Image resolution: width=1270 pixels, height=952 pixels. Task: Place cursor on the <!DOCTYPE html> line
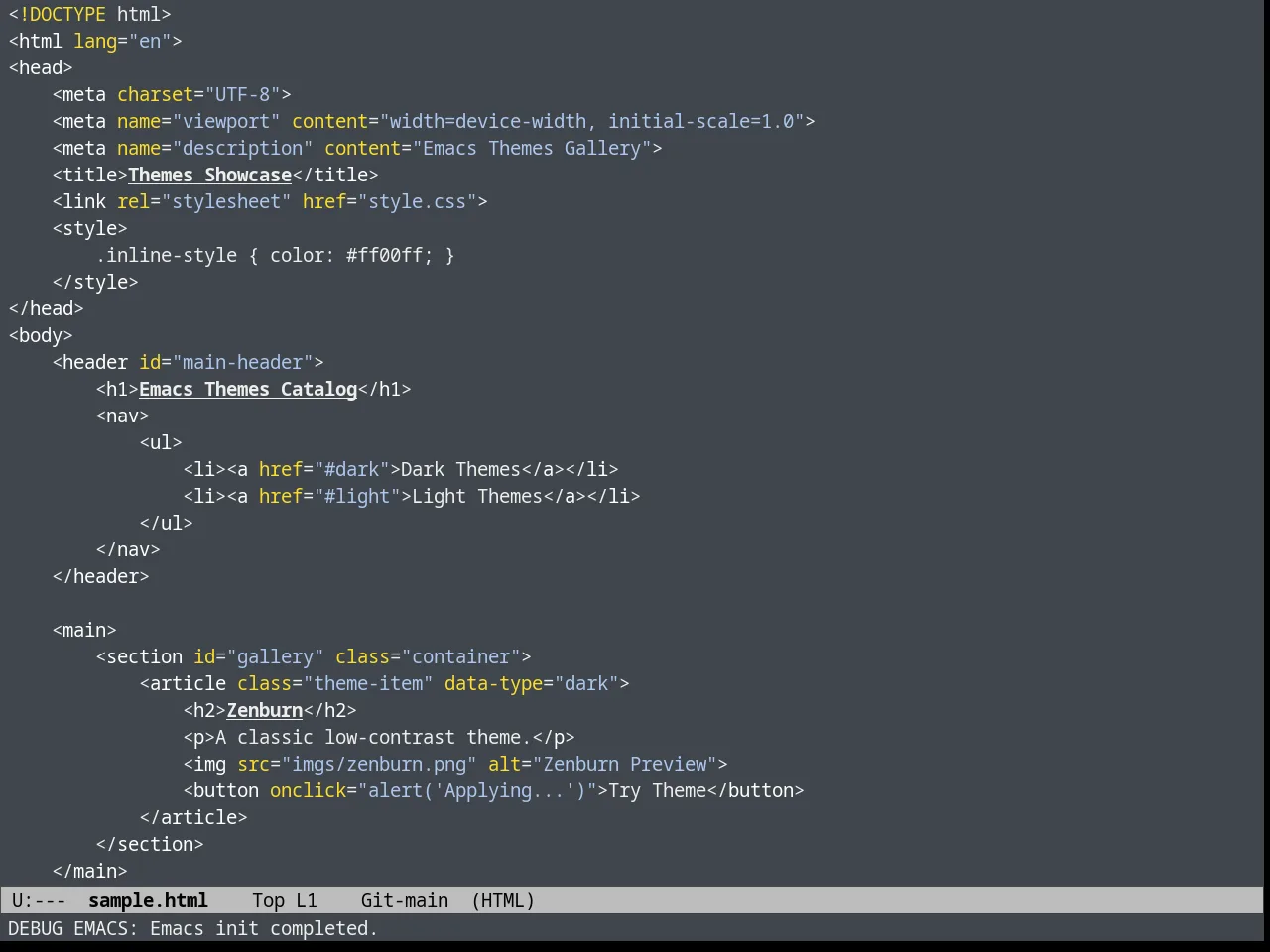(89, 14)
